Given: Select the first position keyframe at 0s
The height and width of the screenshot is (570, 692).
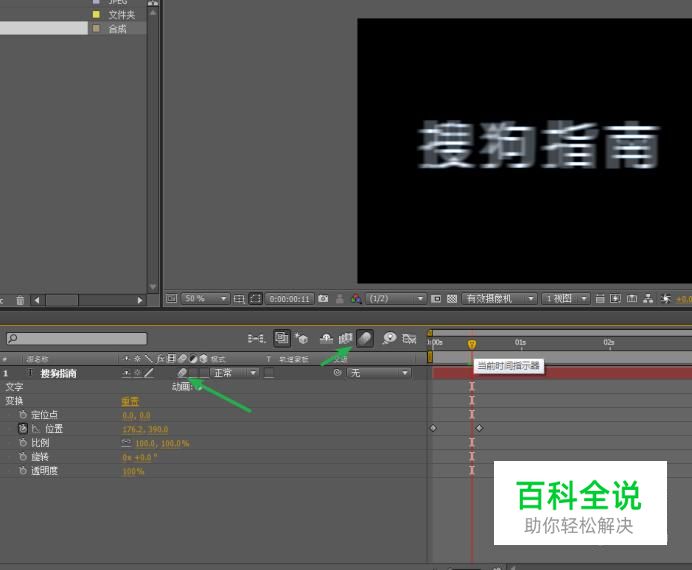Looking at the screenshot, I should [433, 428].
